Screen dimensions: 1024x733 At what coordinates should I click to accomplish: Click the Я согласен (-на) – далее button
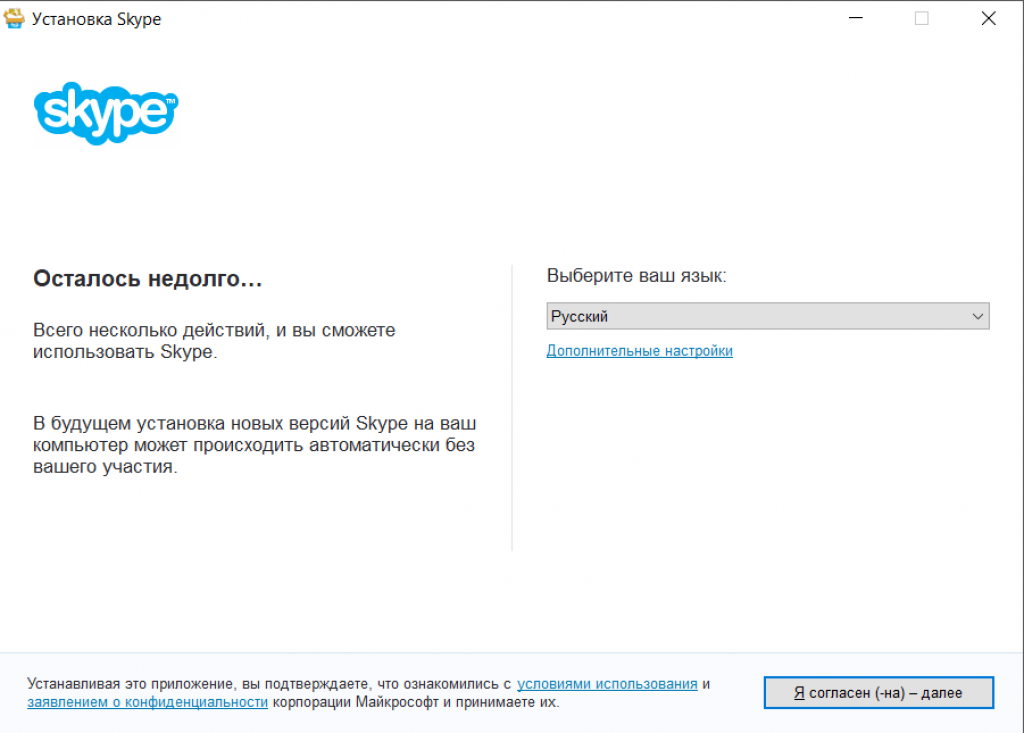click(879, 692)
